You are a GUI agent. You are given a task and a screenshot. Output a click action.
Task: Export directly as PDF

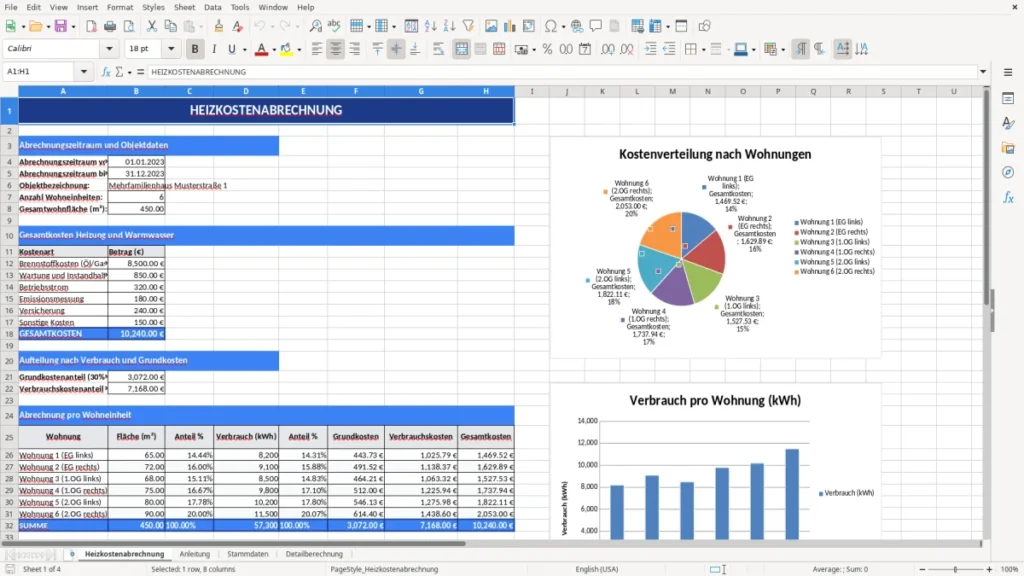91,26
